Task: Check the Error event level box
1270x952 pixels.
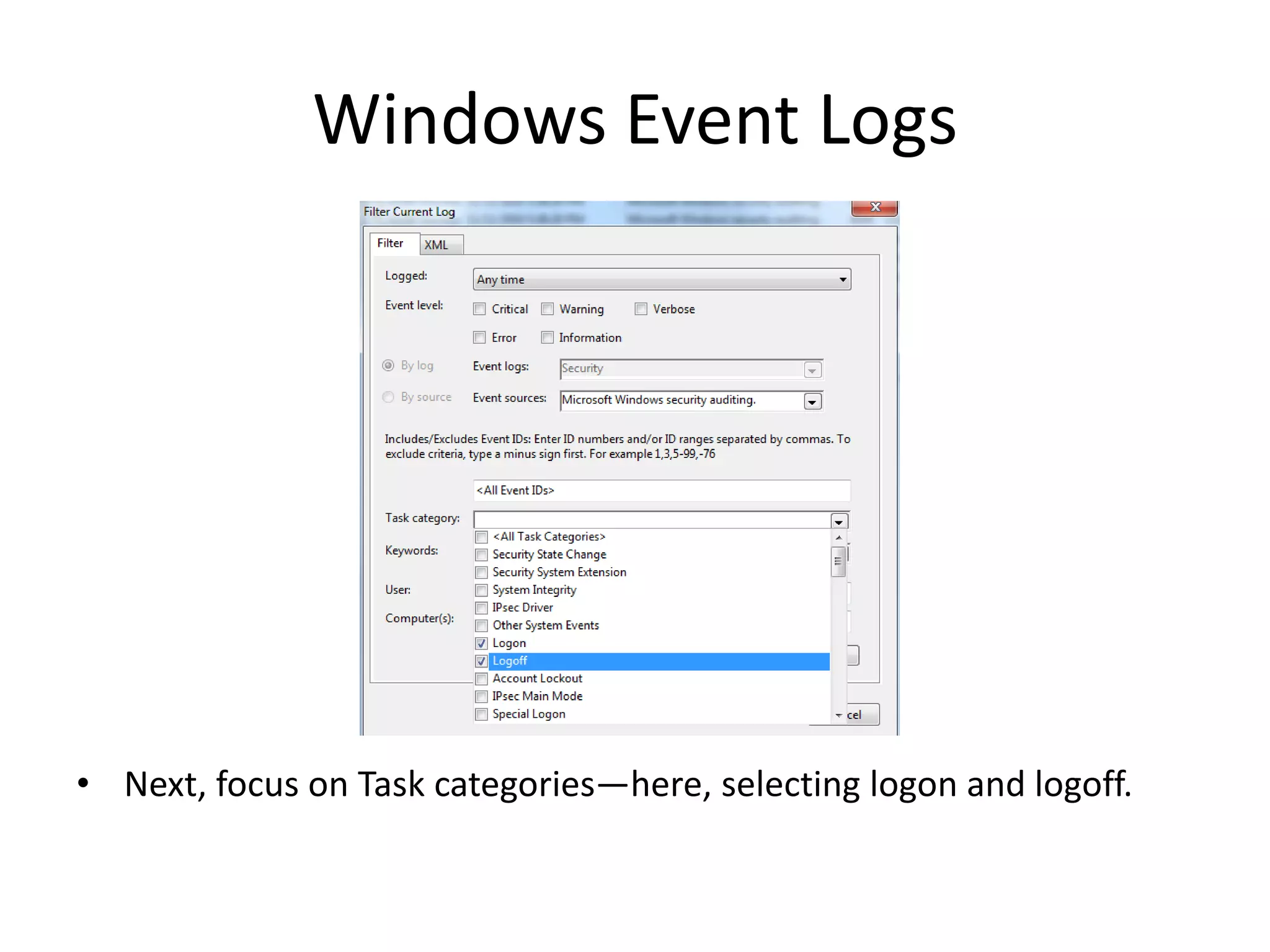Action: pos(479,338)
